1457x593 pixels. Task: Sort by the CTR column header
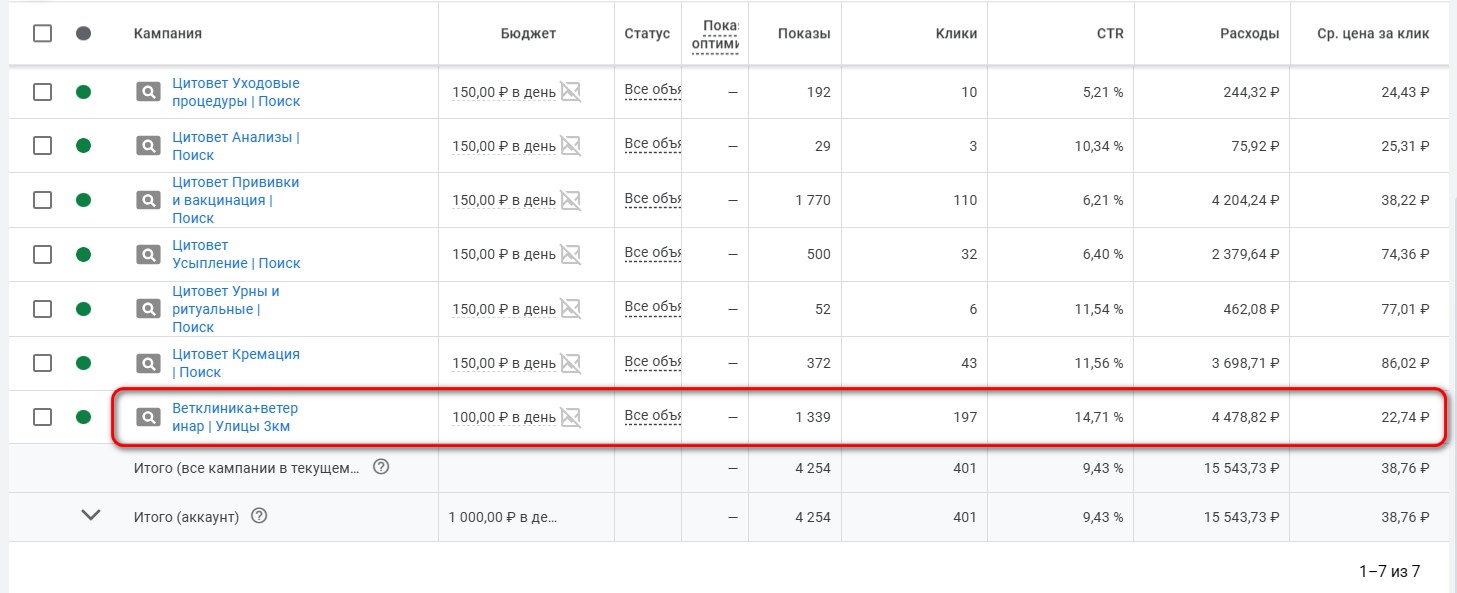(x=1110, y=33)
